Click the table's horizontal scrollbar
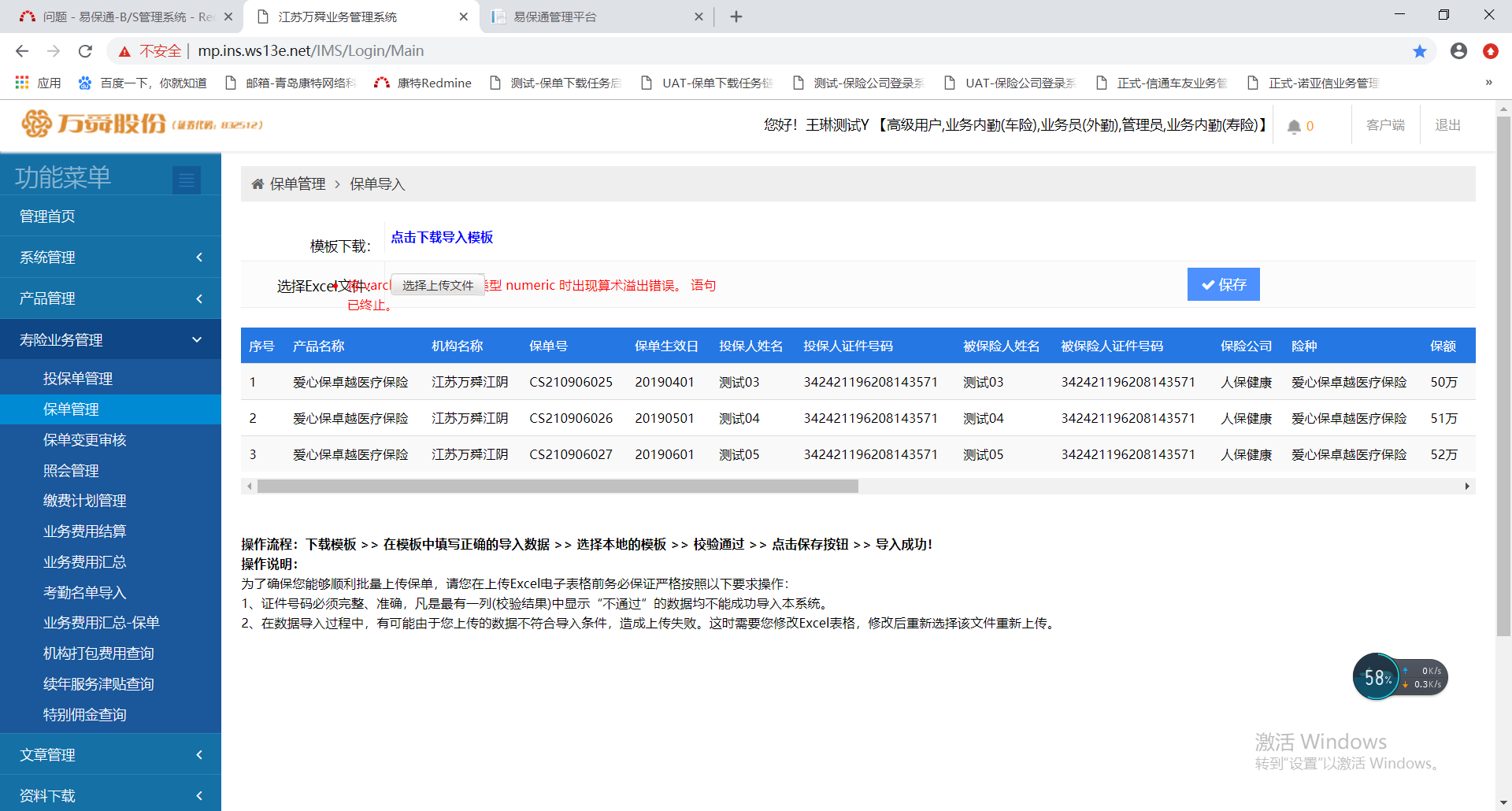The image size is (1512, 811). 558,487
